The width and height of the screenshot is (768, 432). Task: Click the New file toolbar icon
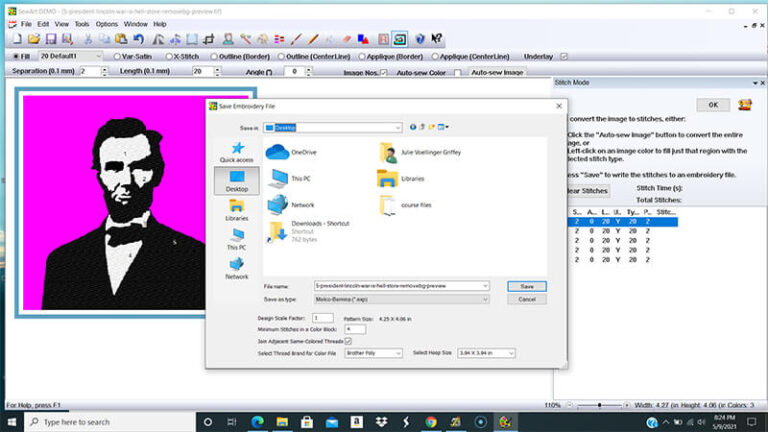coord(17,39)
